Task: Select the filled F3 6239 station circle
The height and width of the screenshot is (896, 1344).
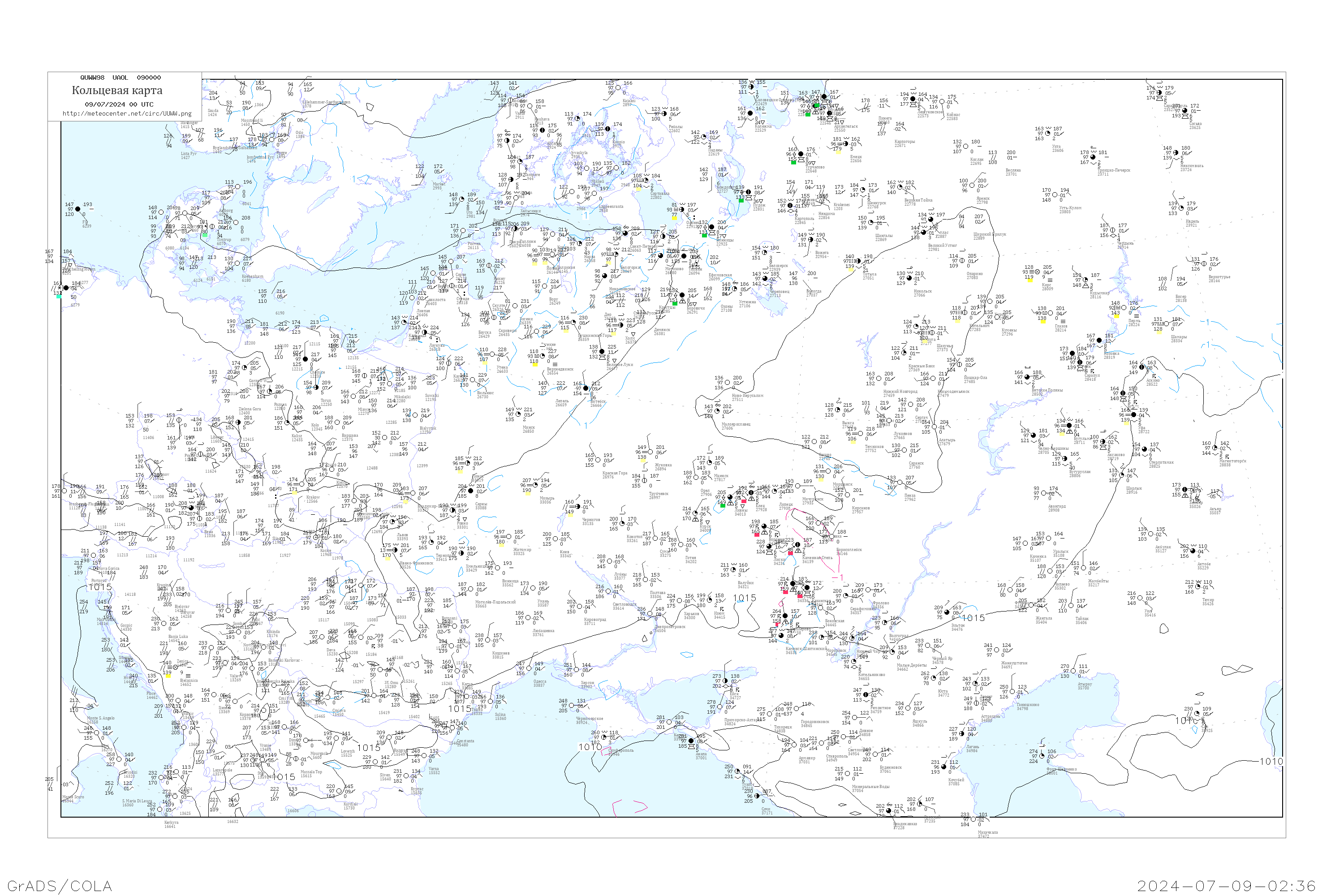Action: (77, 209)
